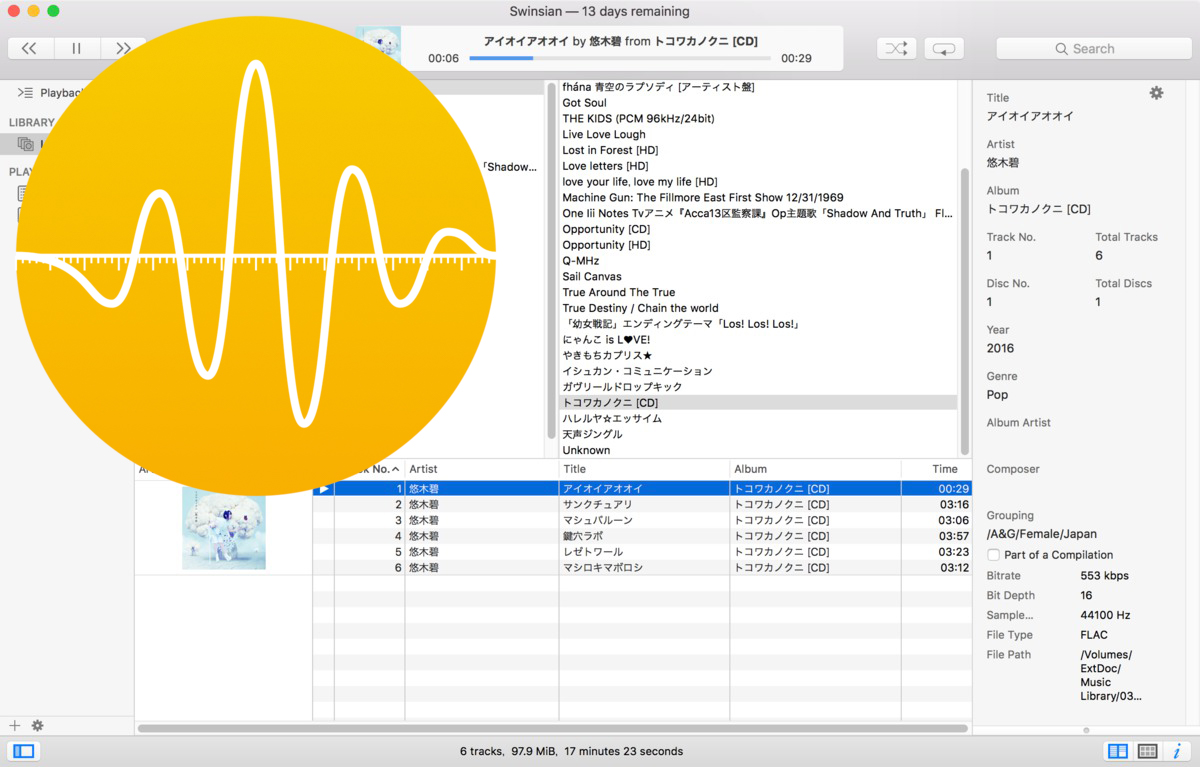Screen dimensions: 1200x767
Task: Click the Search field
Action: 1093,48
